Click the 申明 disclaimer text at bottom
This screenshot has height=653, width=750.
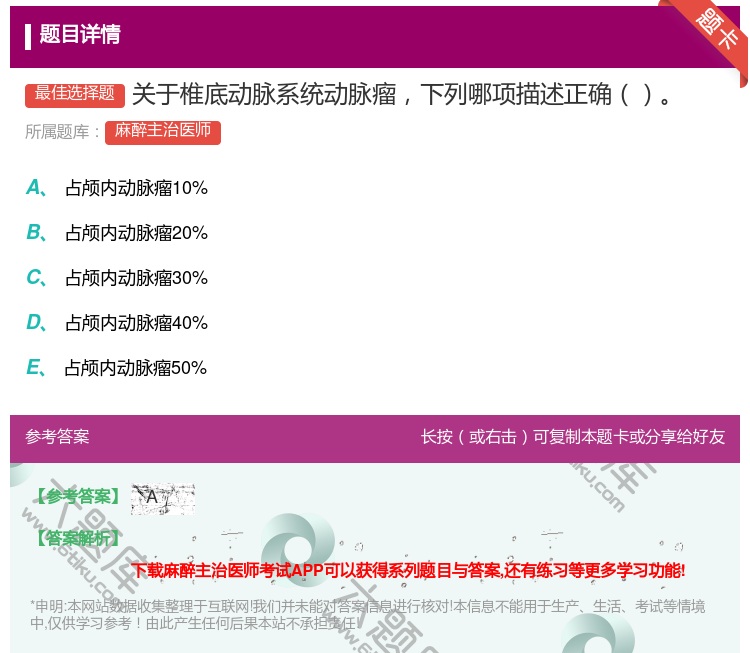[x=367, y=615]
